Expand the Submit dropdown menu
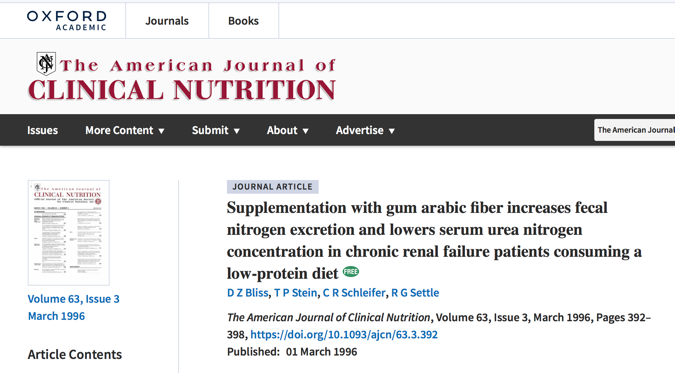The width and height of the screenshot is (675, 373). [x=216, y=130]
